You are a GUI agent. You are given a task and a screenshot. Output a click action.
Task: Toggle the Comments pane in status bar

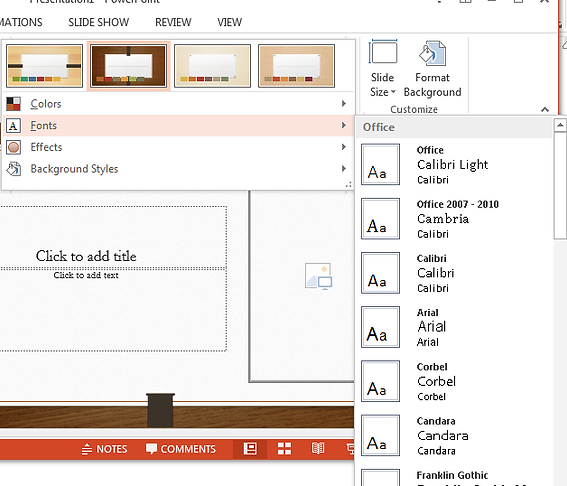pyautogui.click(x=180, y=449)
